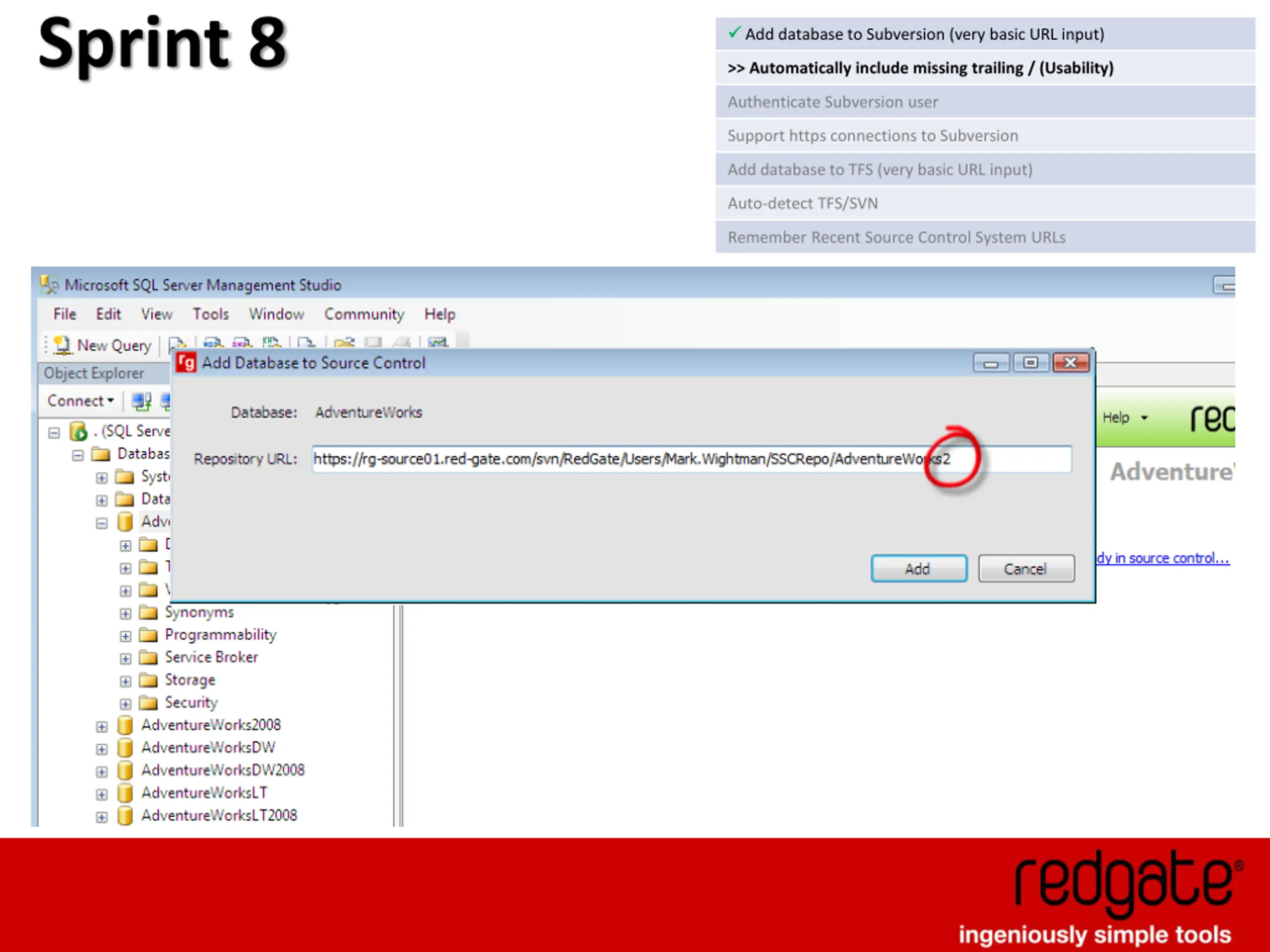Click the Add button in the dialog

919,569
